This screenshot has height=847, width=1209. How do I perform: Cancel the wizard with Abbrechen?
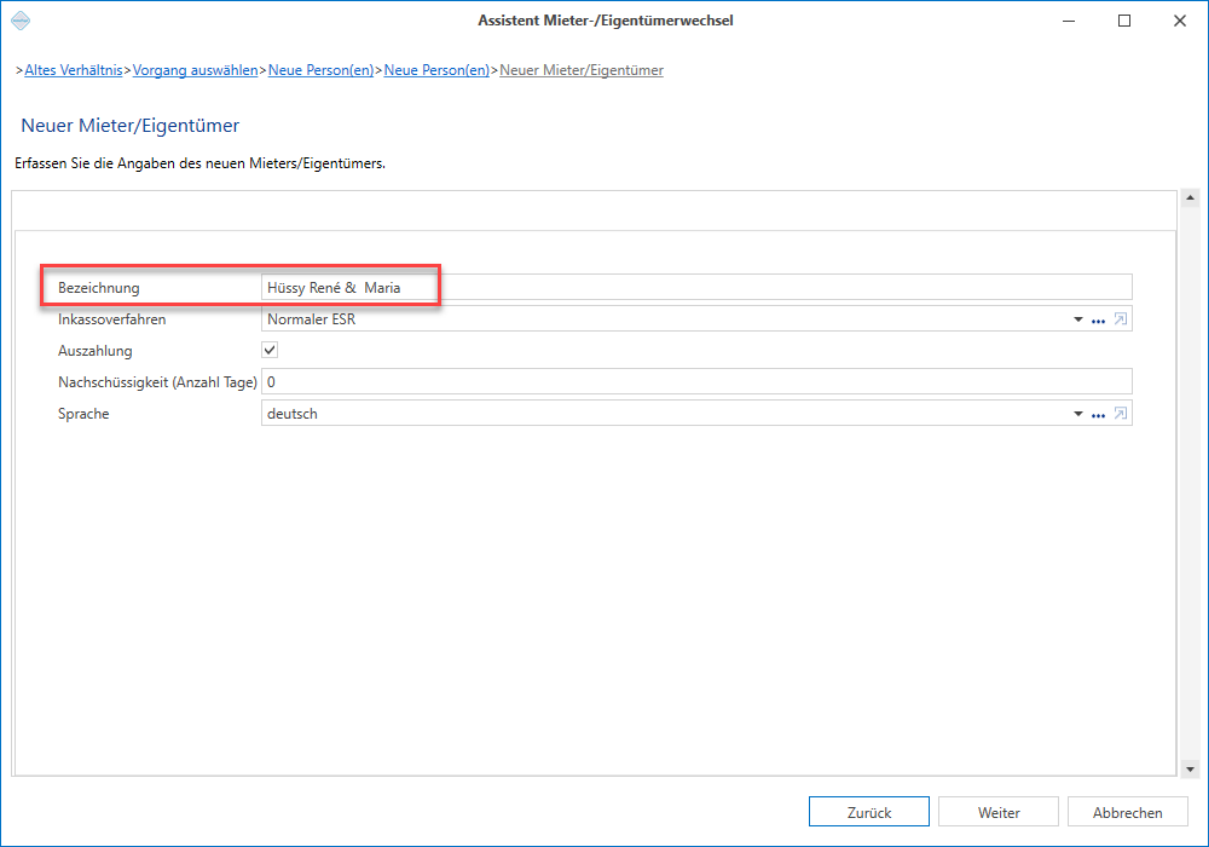click(1127, 813)
